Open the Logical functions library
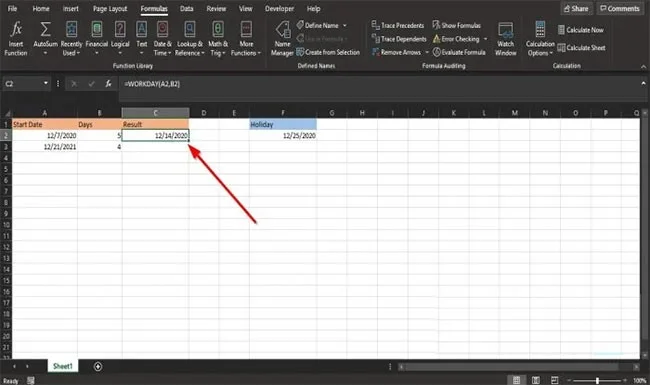 pyautogui.click(x=120, y=39)
